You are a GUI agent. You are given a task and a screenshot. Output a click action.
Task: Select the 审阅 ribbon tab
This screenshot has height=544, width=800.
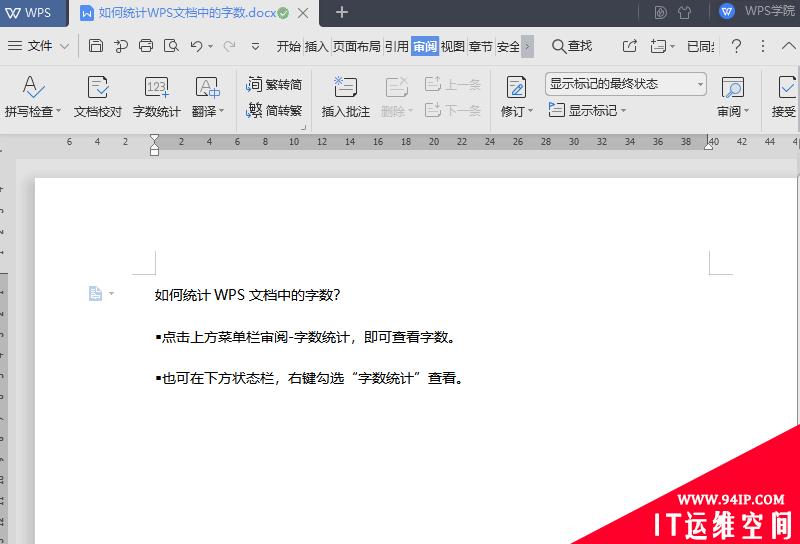425,46
